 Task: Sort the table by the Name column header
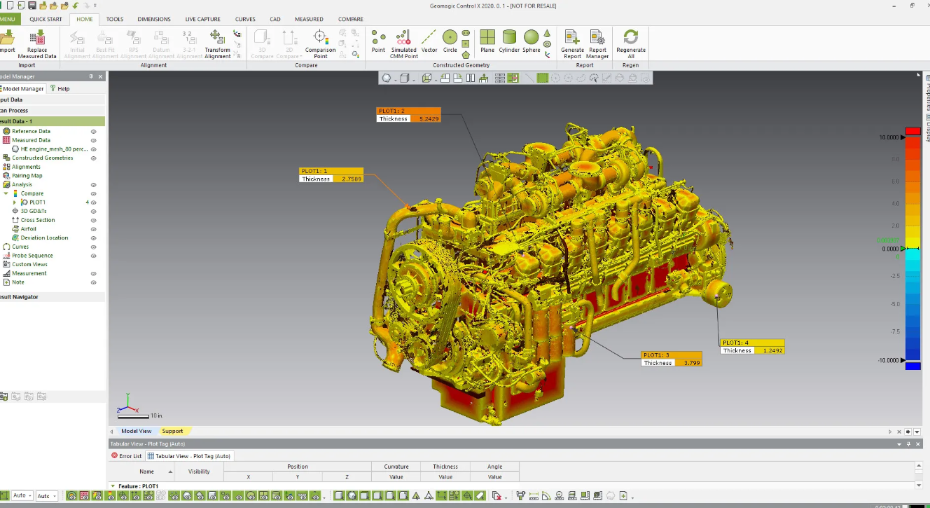click(x=147, y=471)
